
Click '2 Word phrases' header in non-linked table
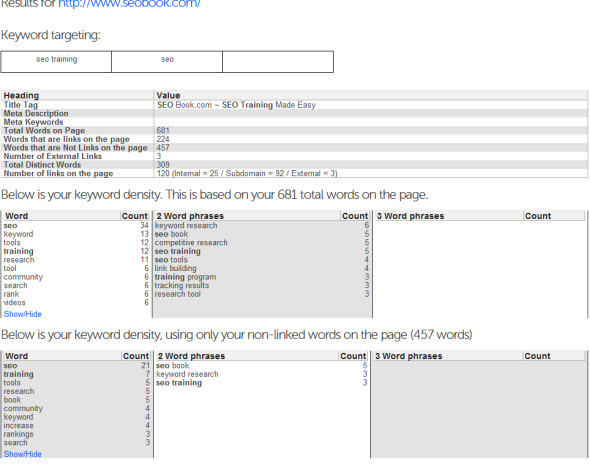[x=191, y=356]
